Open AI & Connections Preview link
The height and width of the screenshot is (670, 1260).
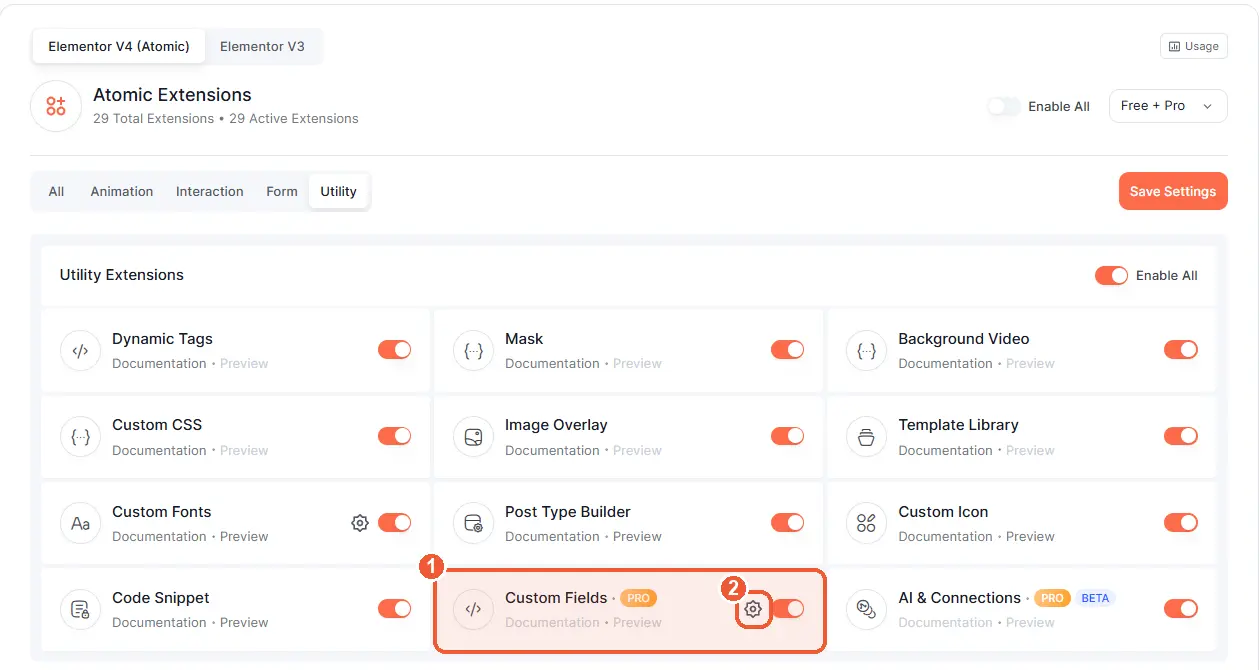(x=1031, y=622)
